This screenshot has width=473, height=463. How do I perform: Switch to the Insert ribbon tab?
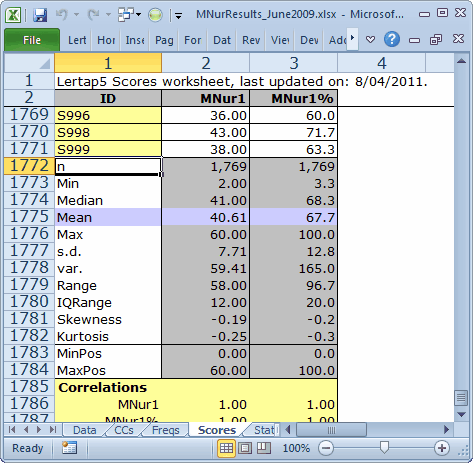(135, 40)
